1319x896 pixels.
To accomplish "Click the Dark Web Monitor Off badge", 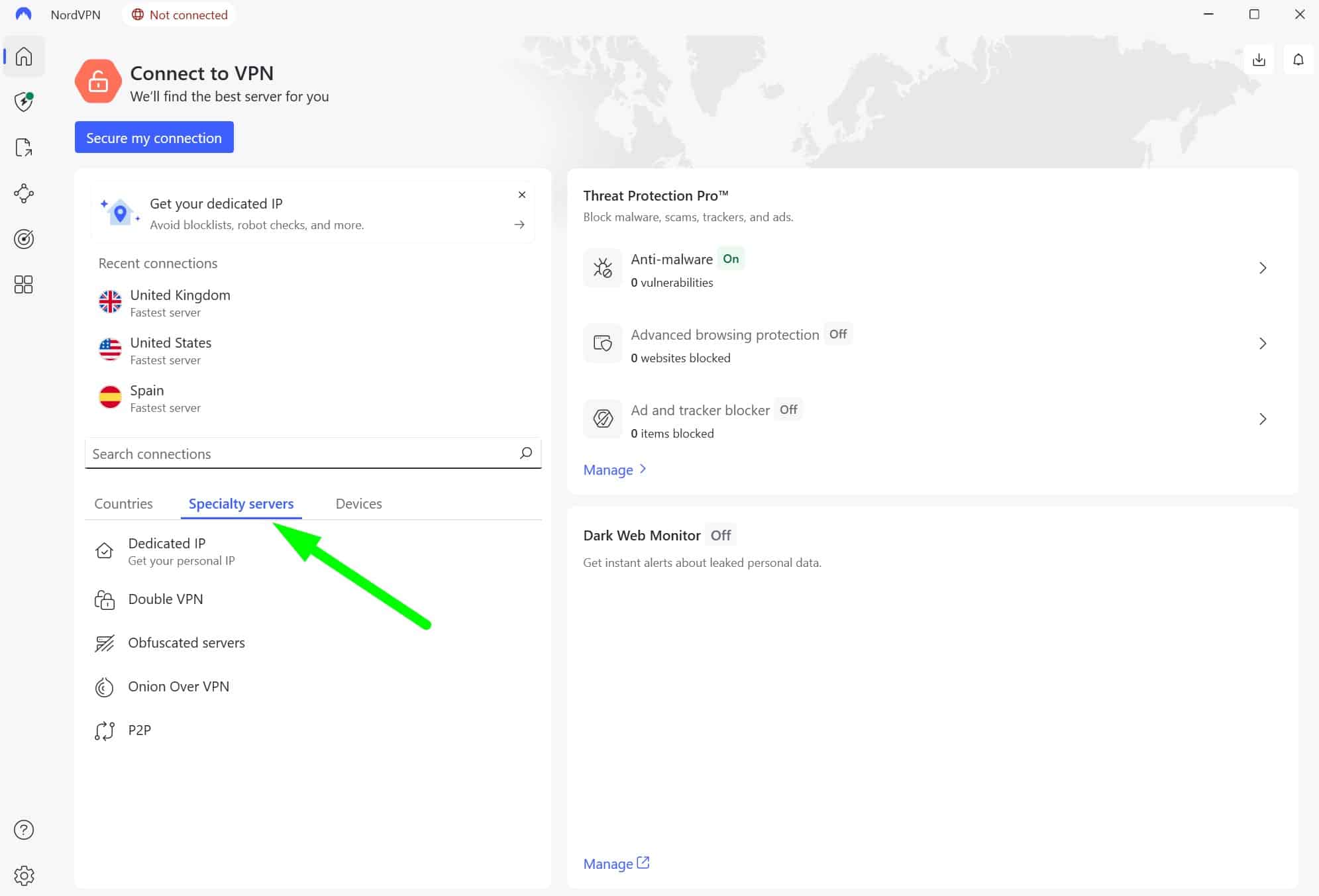I will coord(721,535).
